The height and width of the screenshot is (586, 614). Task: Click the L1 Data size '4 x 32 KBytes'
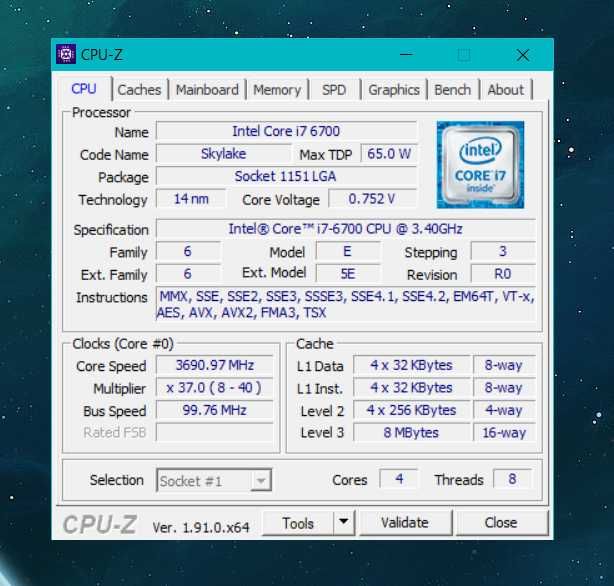pos(412,365)
